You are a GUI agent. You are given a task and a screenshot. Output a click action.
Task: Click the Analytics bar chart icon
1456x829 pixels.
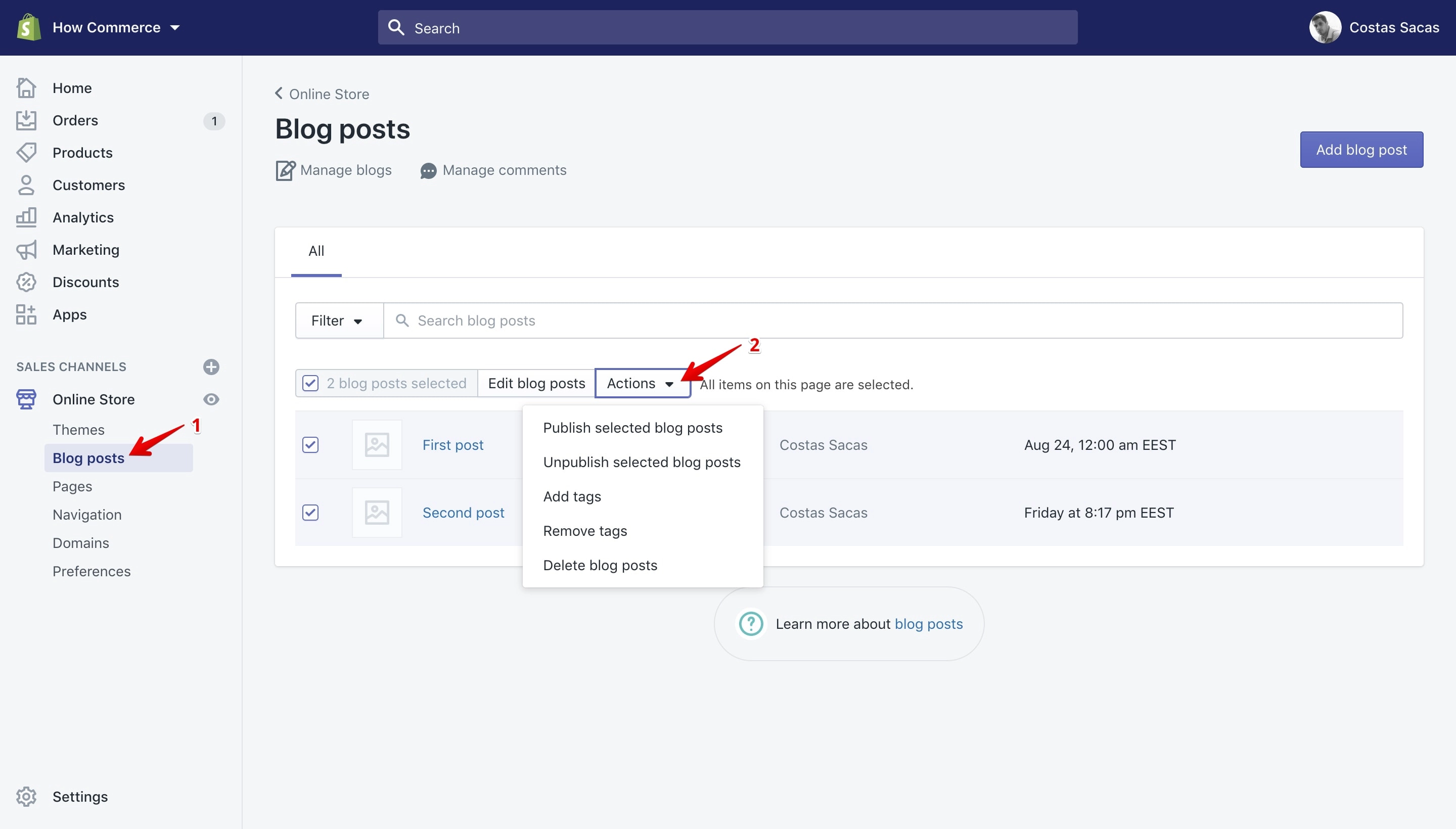click(26, 217)
